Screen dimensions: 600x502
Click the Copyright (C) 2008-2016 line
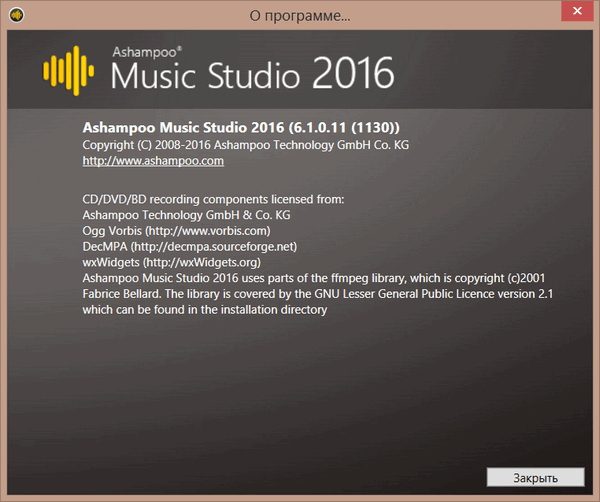[246, 145]
